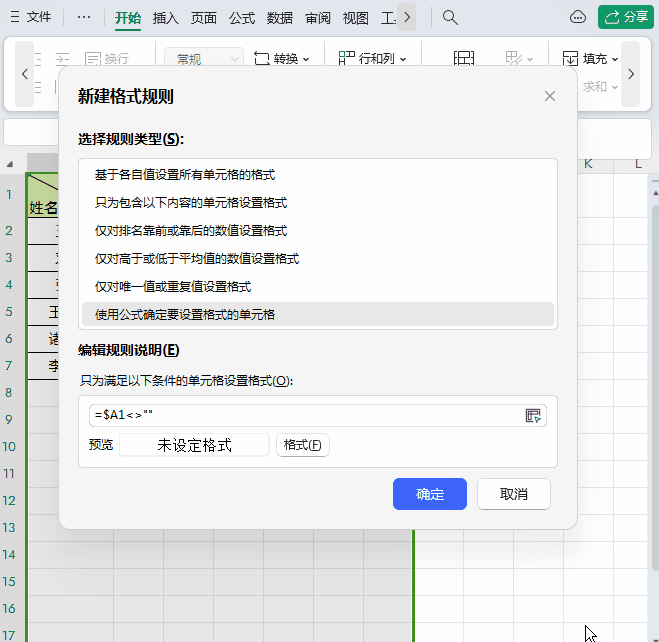This screenshot has width=659, height=642.
Task: Switch to the 审阅 tab
Action: [318, 18]
